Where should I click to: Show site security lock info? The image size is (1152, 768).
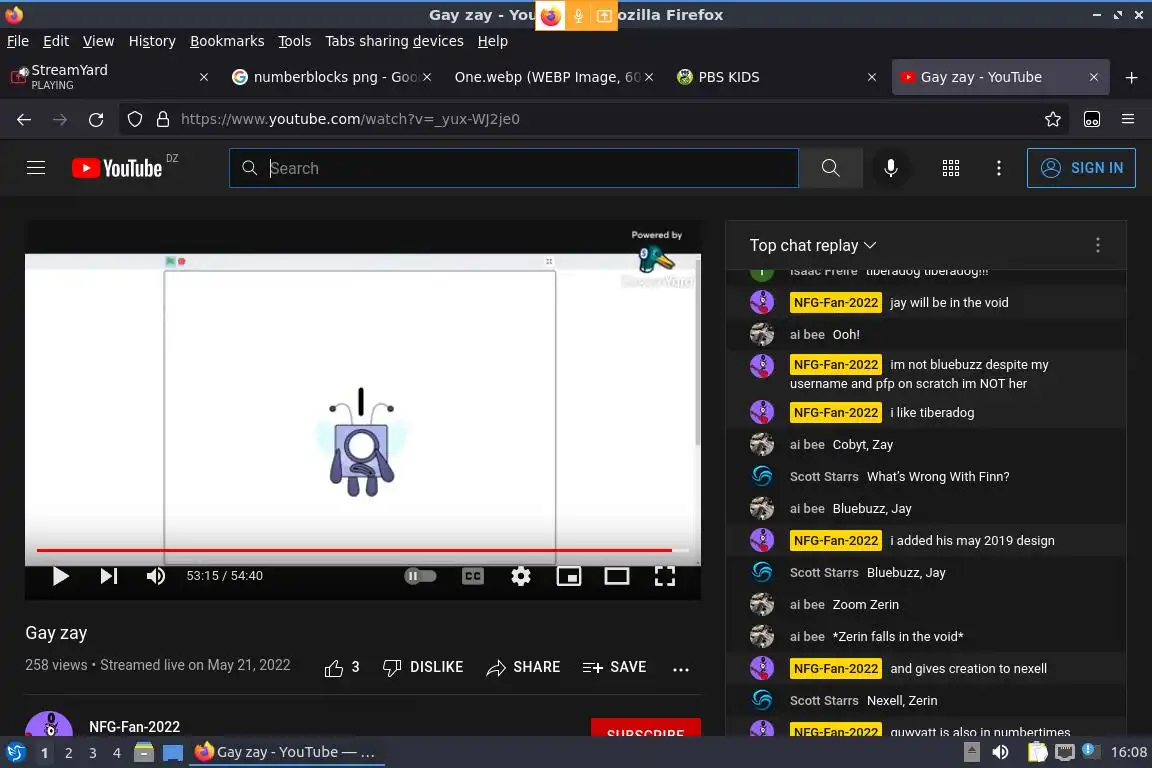click(162, 119)
